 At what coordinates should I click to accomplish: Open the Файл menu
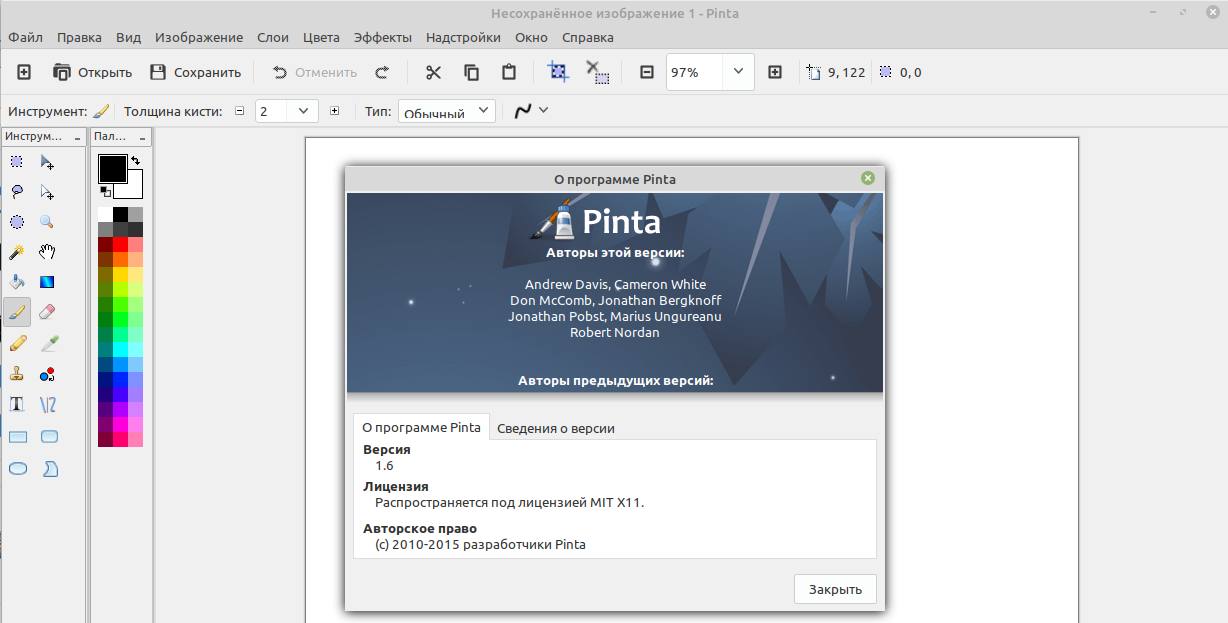click(x=26, y=37)
